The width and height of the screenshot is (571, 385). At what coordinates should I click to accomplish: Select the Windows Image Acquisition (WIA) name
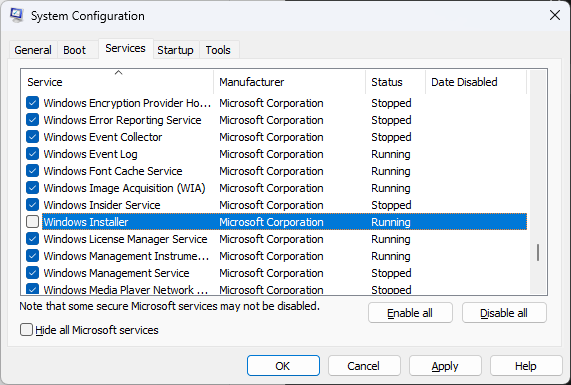pos(125,188)
